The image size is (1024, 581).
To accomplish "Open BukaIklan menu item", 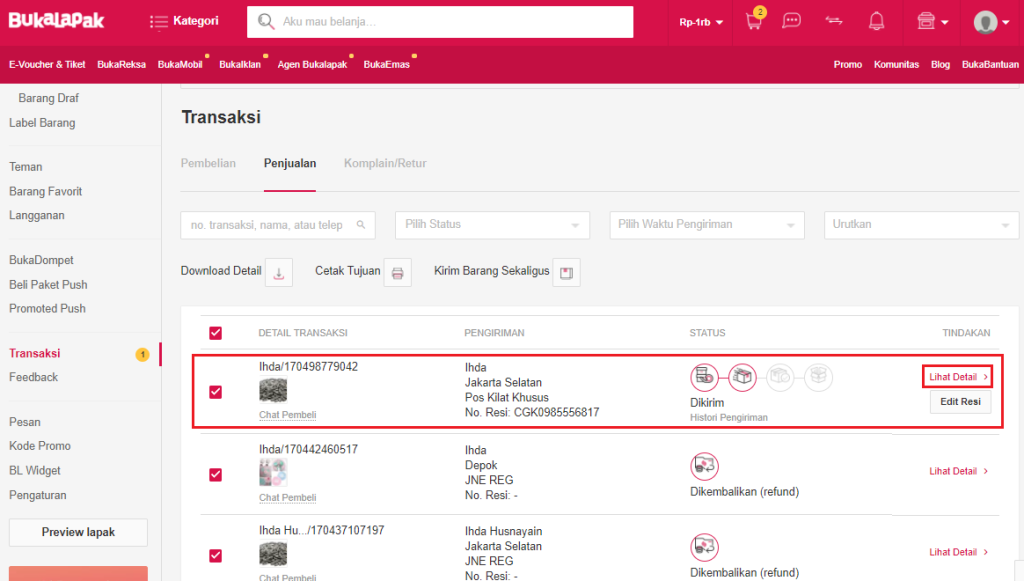I will click(240, 64).
